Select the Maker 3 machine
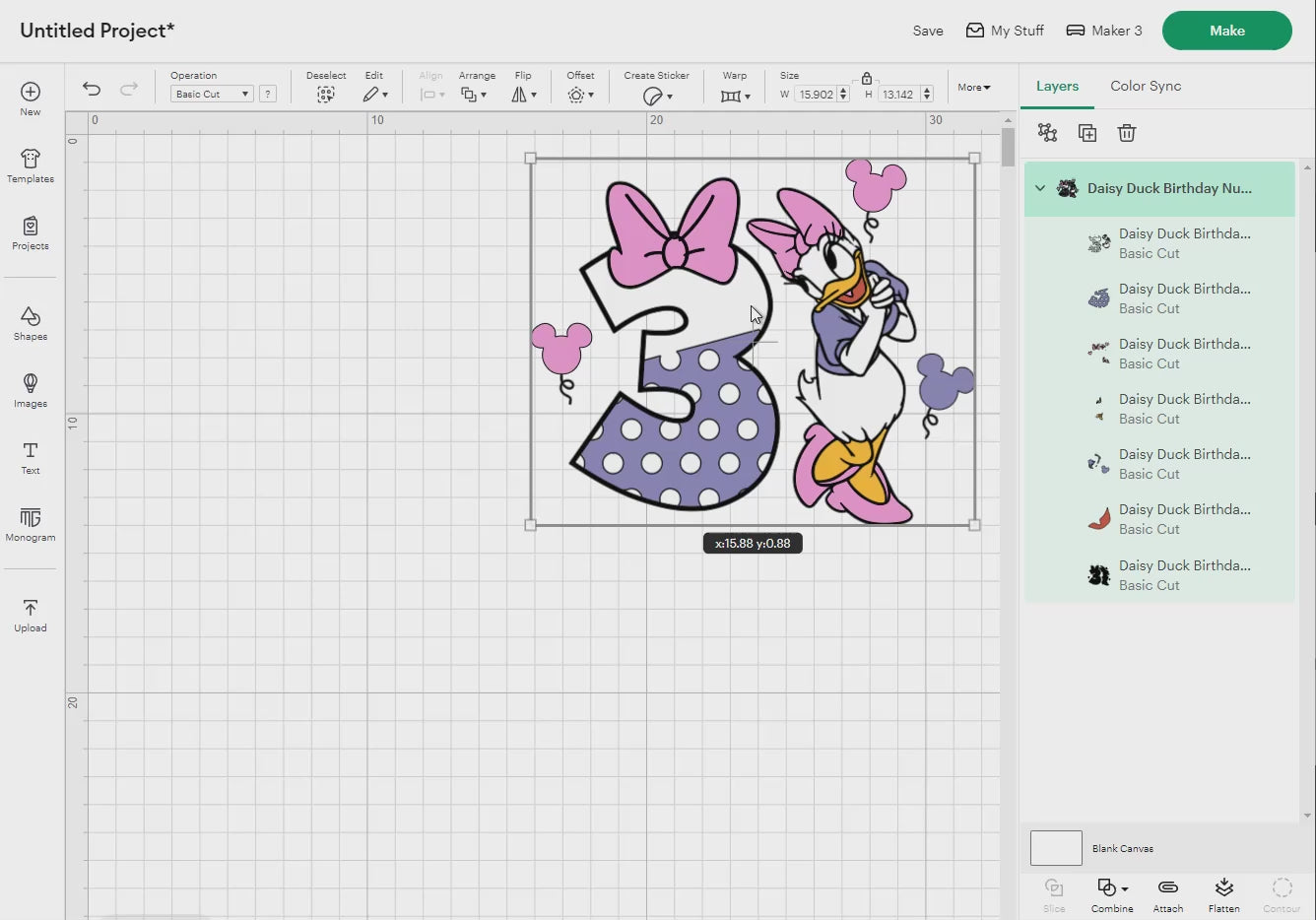 tap(1104, 31)
